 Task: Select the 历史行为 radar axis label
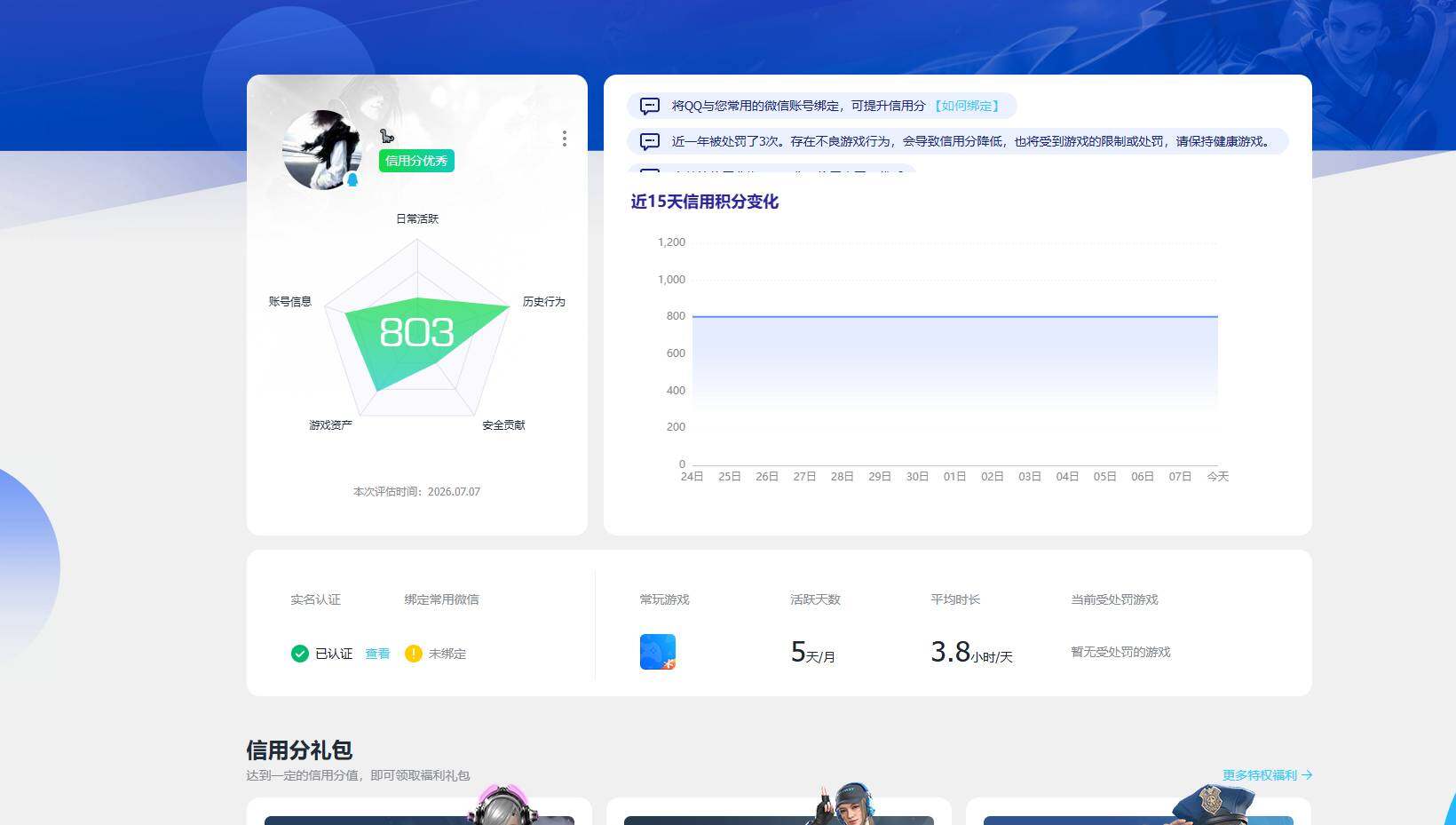point(544,302)
